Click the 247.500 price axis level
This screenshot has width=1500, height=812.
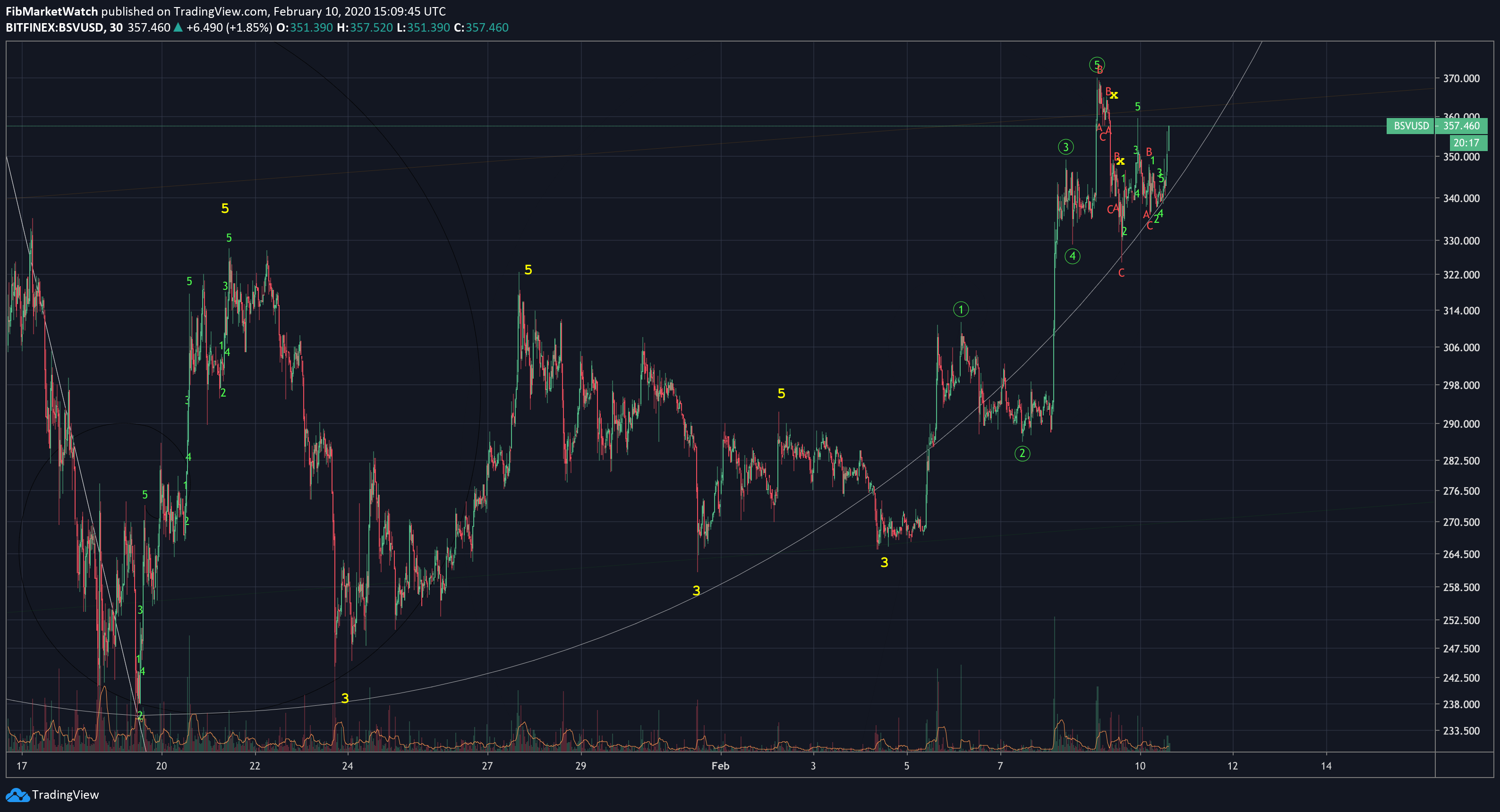pos(1461,649)
